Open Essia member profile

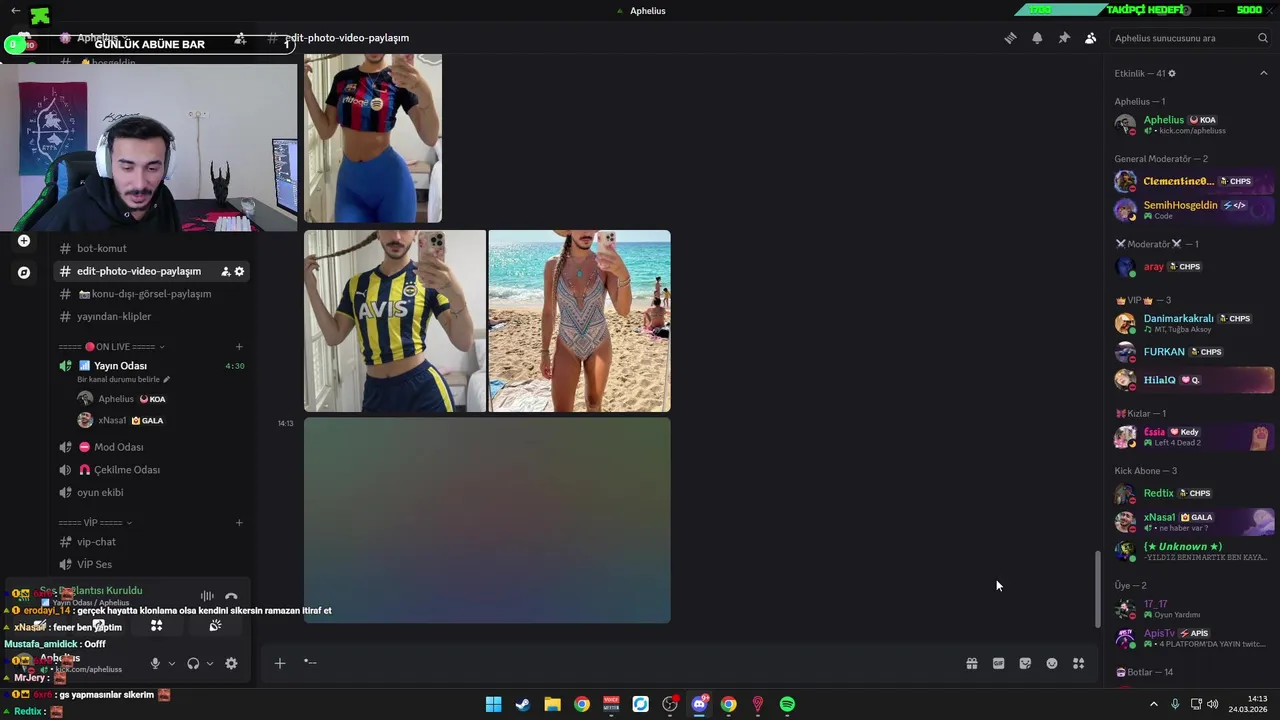pyautogui.click(x=1193, y=437)
